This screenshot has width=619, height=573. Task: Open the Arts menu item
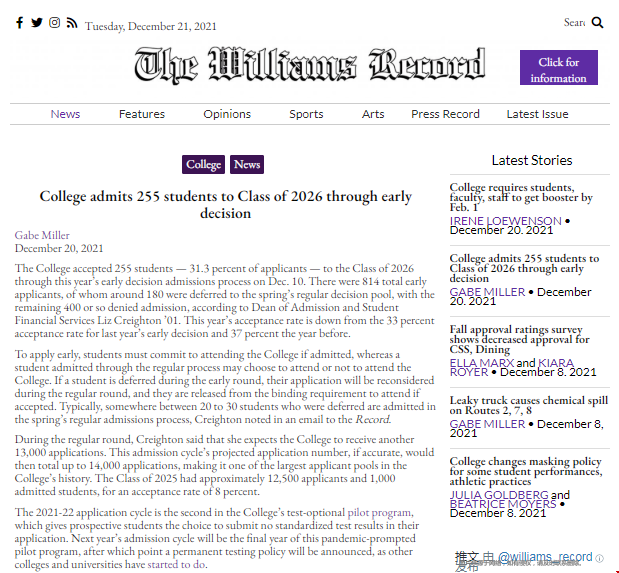[x=373, y=114]
